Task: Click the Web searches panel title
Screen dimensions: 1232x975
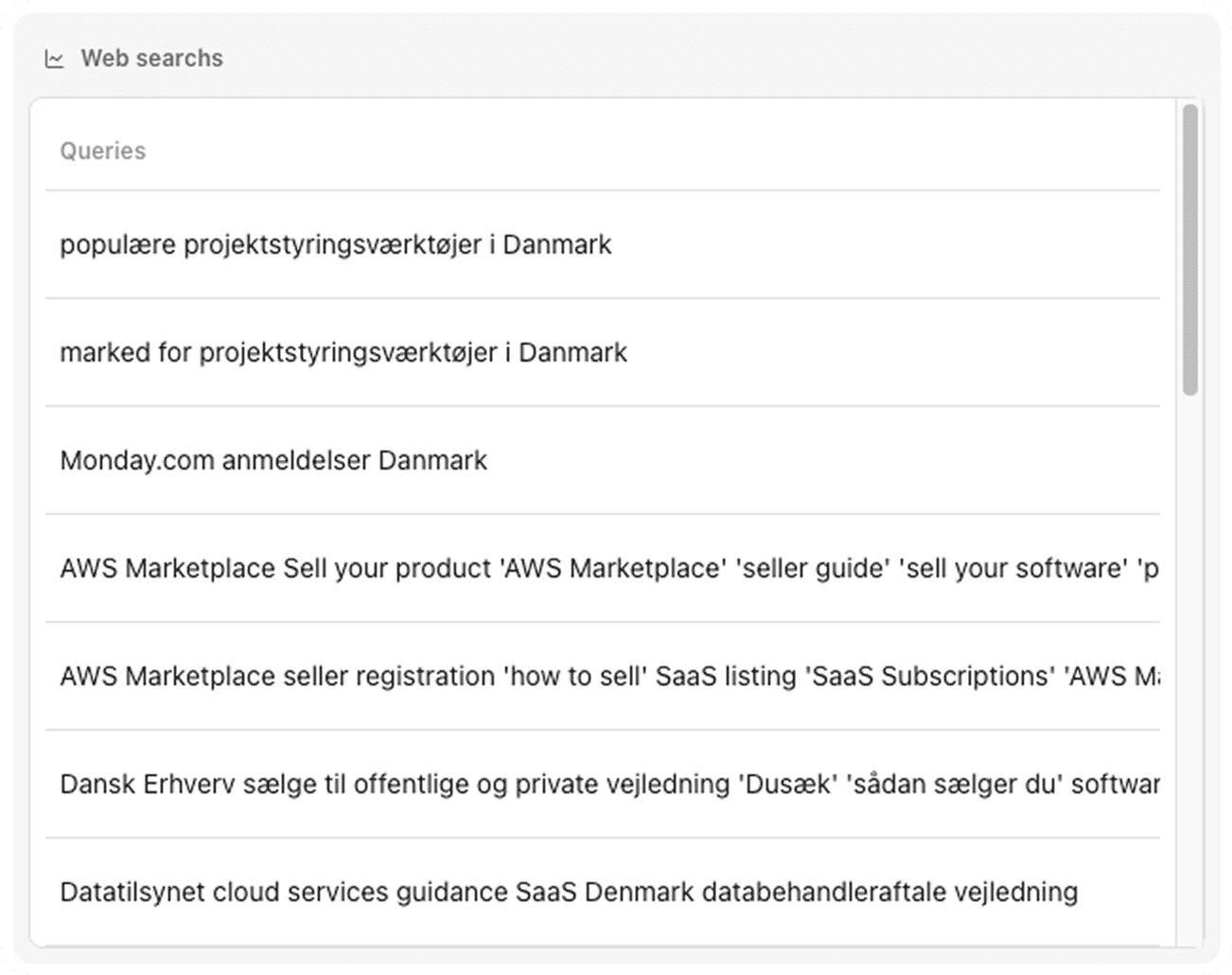Action: click(x=151, y=59)
